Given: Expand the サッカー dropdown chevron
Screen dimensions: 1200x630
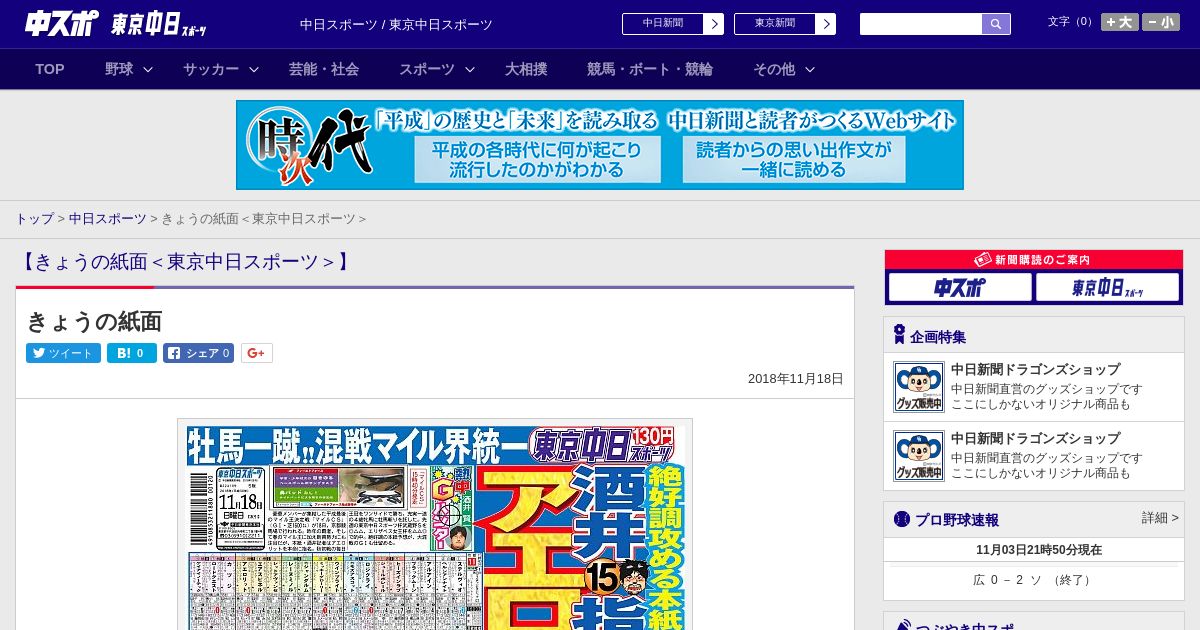Looking at the screenshot, I should click(254, 69).
